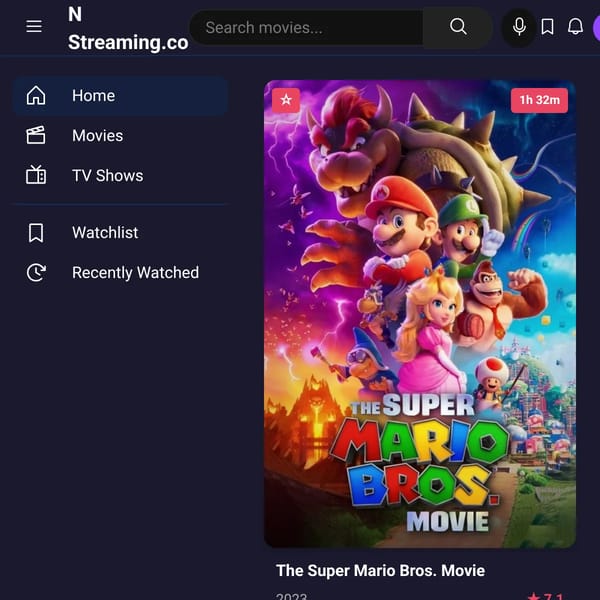Click the N Streaming.co logo
The width and height of the screenshot is (600, 600).
(x=128, y=28)
